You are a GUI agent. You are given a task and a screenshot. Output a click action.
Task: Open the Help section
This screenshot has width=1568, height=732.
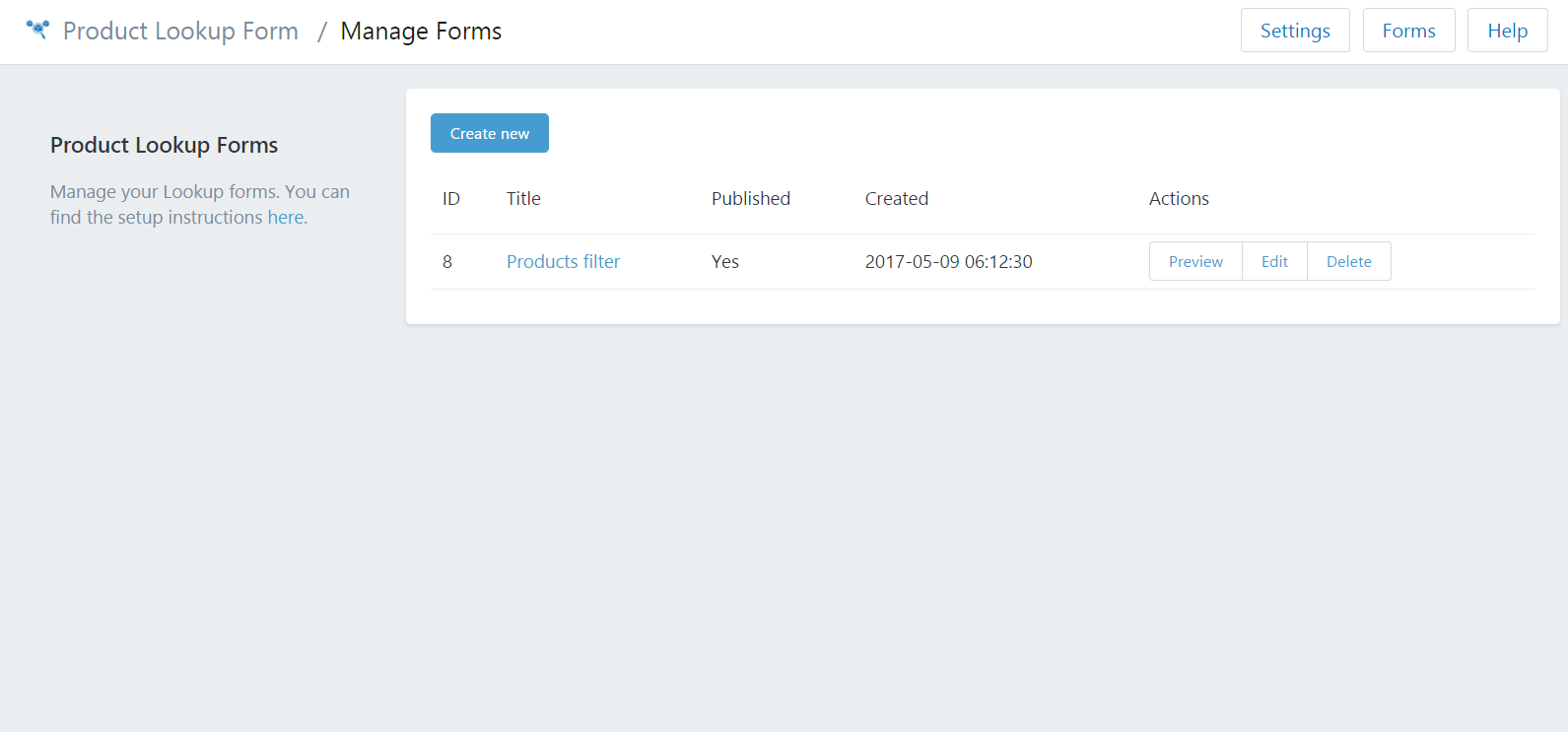[x=1507, y=31]
